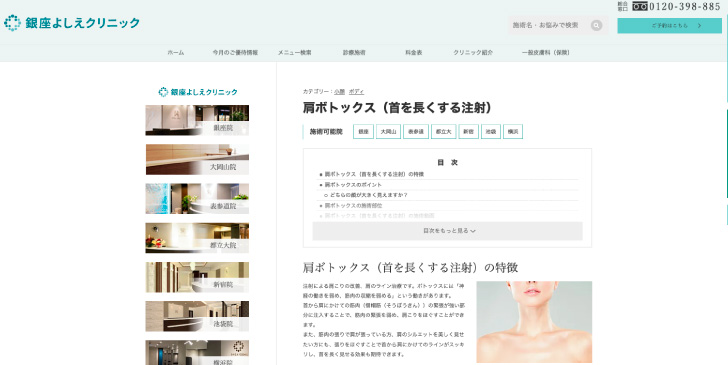
Task: Click the Ginza Yoshie Clinic header logo
Action: (x=72, y=23)
